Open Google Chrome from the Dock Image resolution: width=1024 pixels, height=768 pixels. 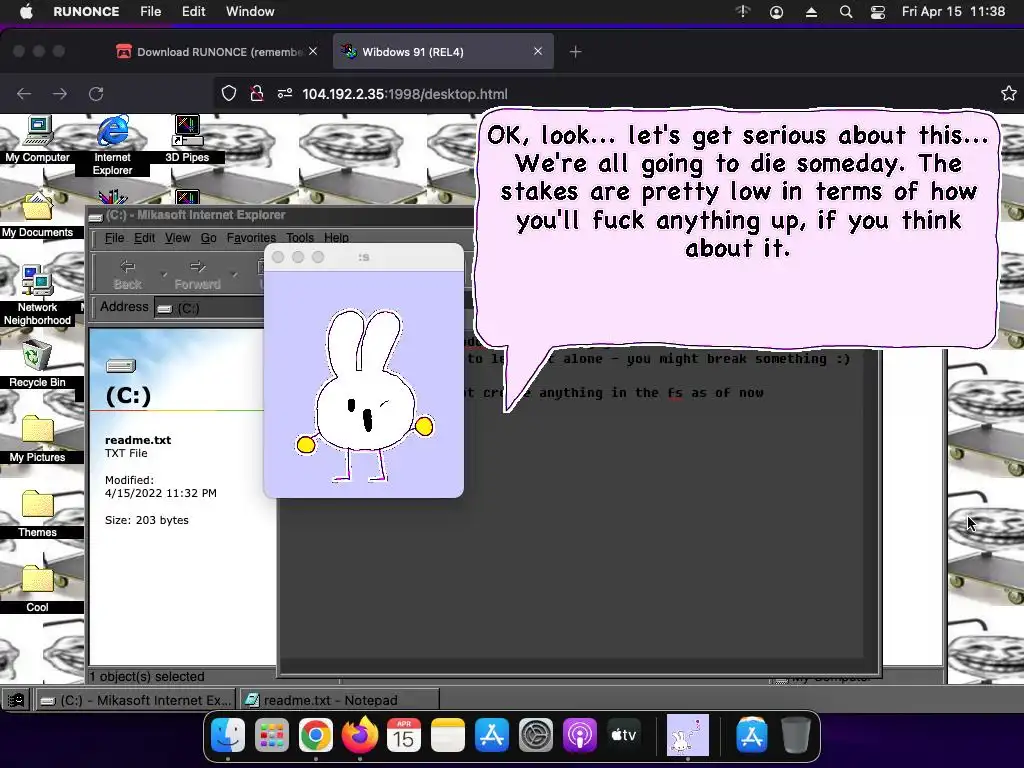click(315, 735)
